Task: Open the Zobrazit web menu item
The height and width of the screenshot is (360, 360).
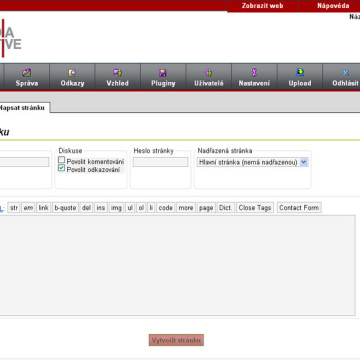Action: coord(262,6)
